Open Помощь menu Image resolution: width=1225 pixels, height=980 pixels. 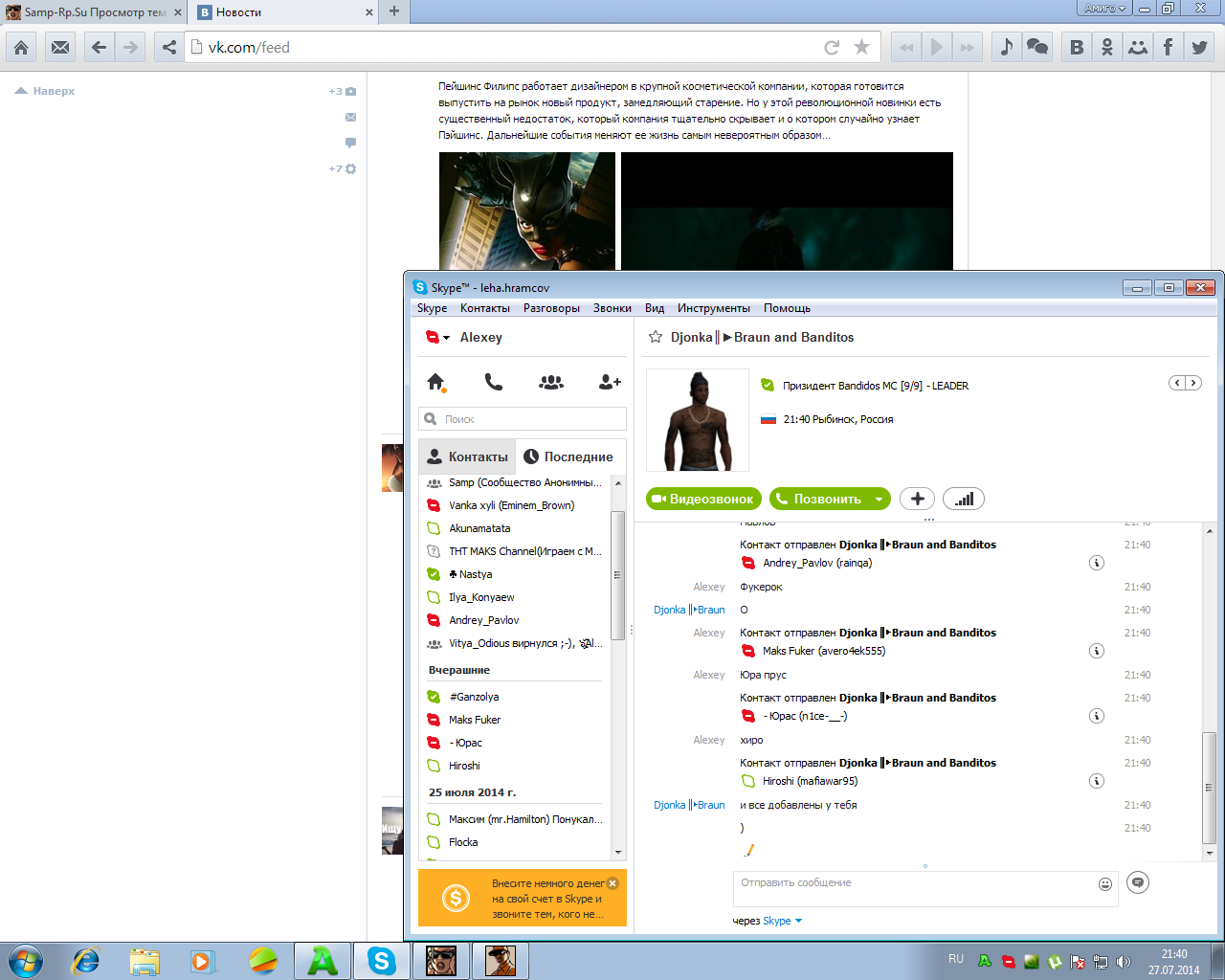pos(787,308)
